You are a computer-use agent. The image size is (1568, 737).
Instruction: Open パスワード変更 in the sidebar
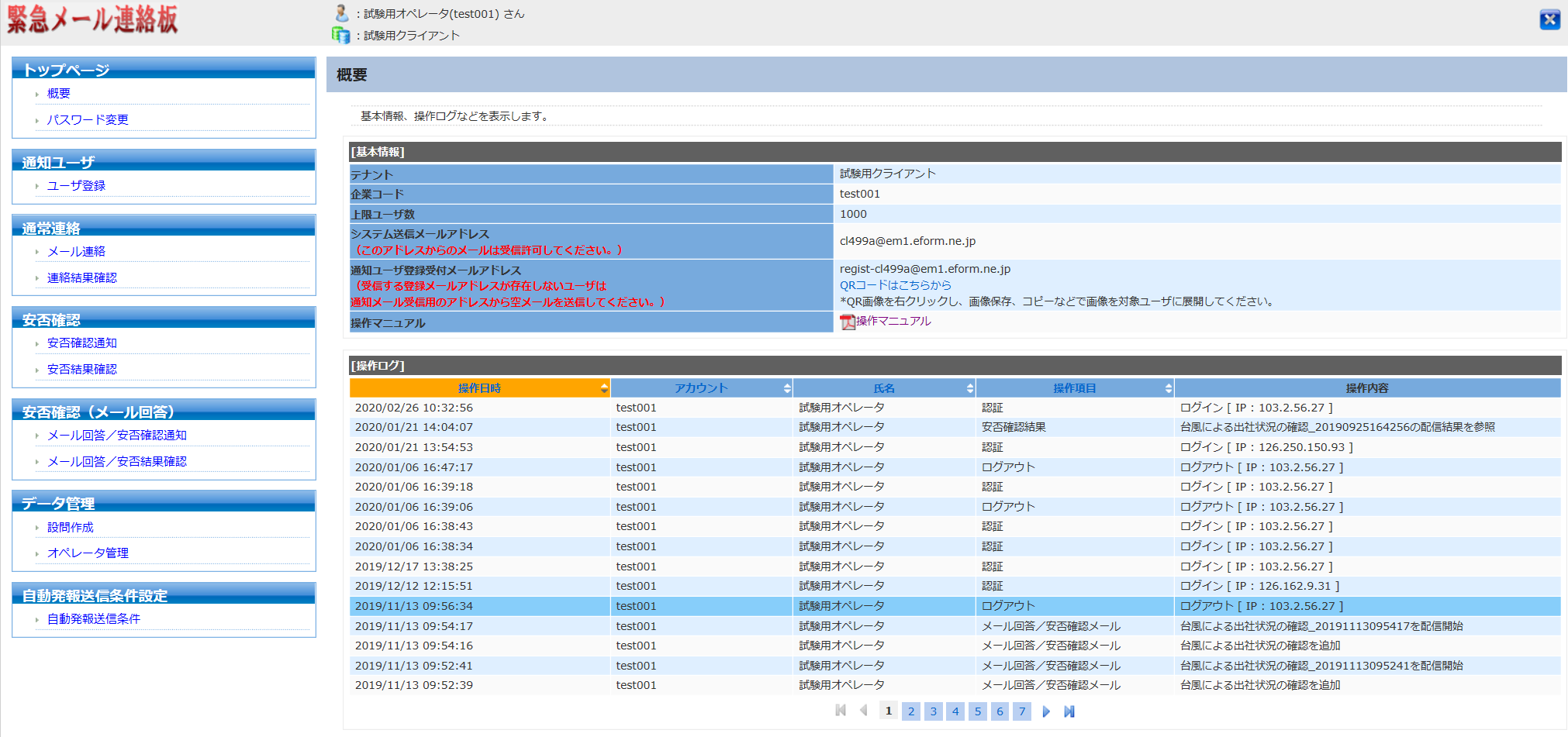click(x=88, y=119)
